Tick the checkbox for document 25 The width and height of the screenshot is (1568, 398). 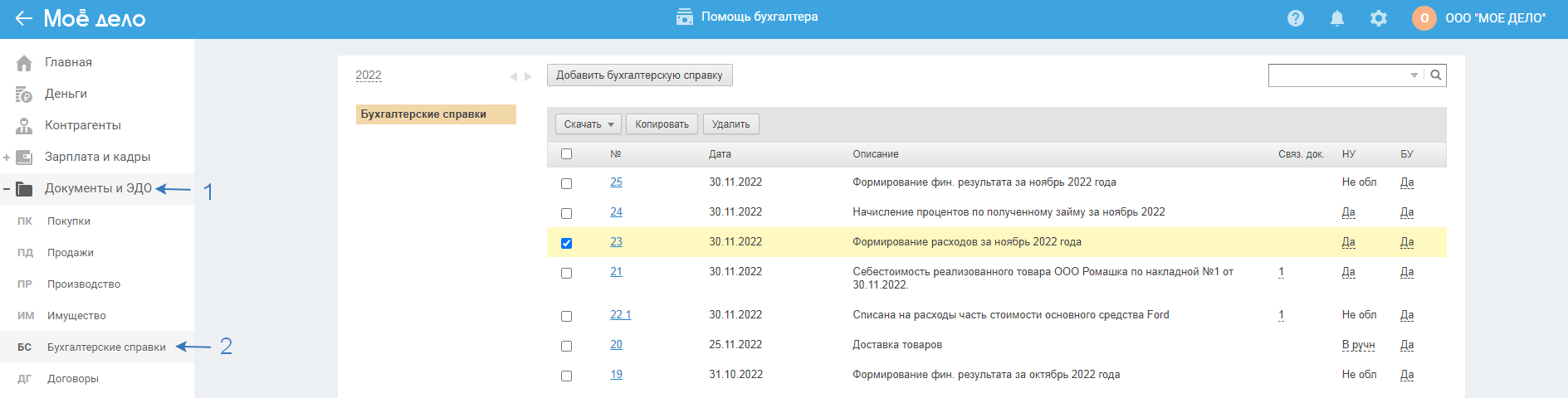(566, 183)
